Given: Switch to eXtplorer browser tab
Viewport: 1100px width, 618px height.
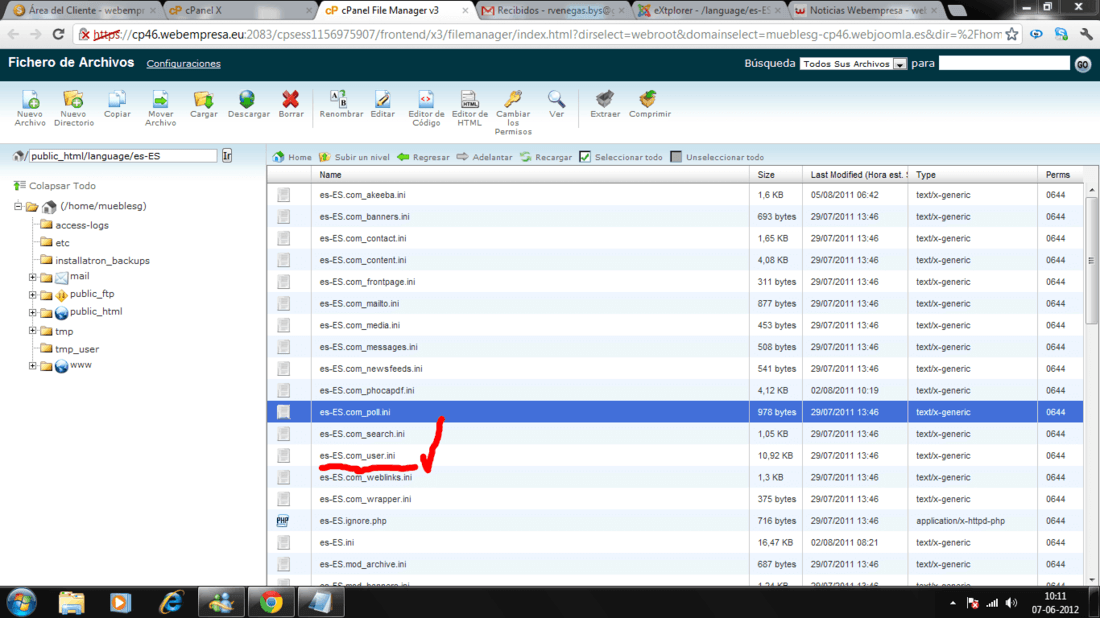Looking at the screenshot, I should [709, 11].
